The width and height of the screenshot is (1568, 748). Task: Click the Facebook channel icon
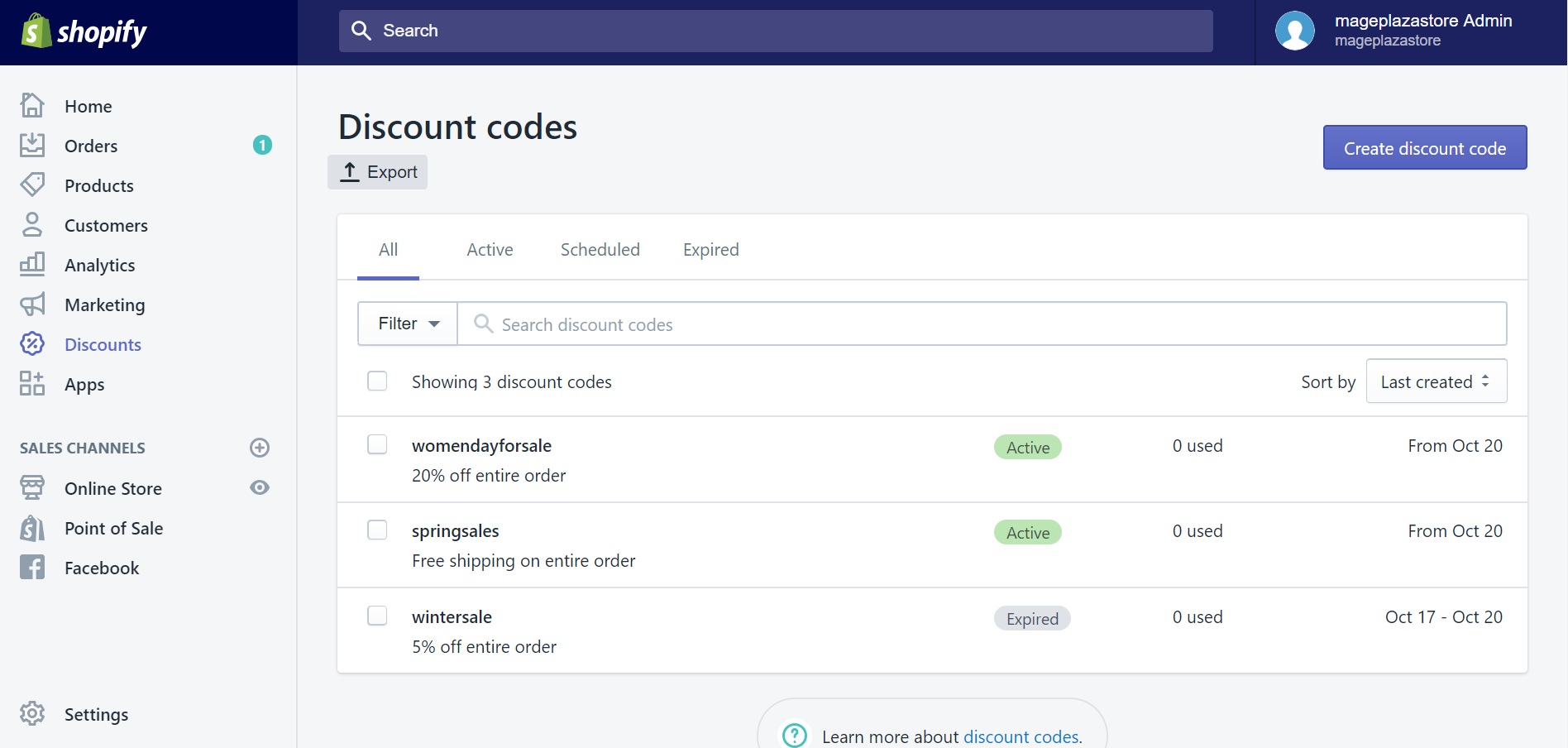(x=32, y=567)
